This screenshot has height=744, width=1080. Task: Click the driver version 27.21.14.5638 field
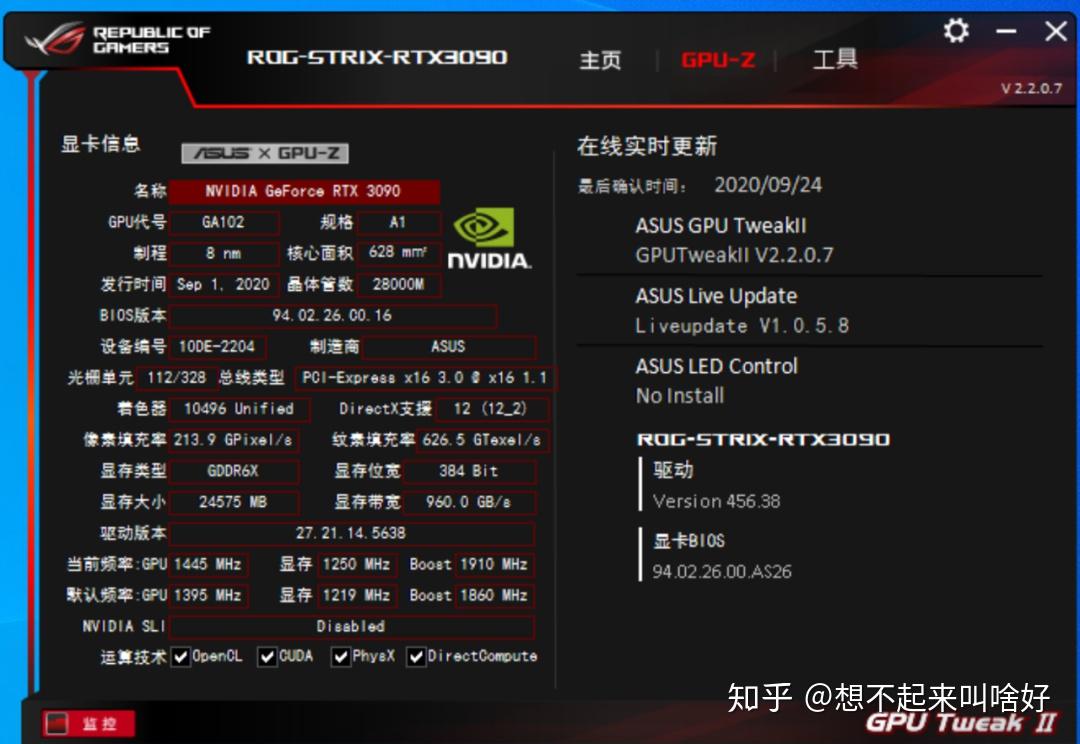351,533
